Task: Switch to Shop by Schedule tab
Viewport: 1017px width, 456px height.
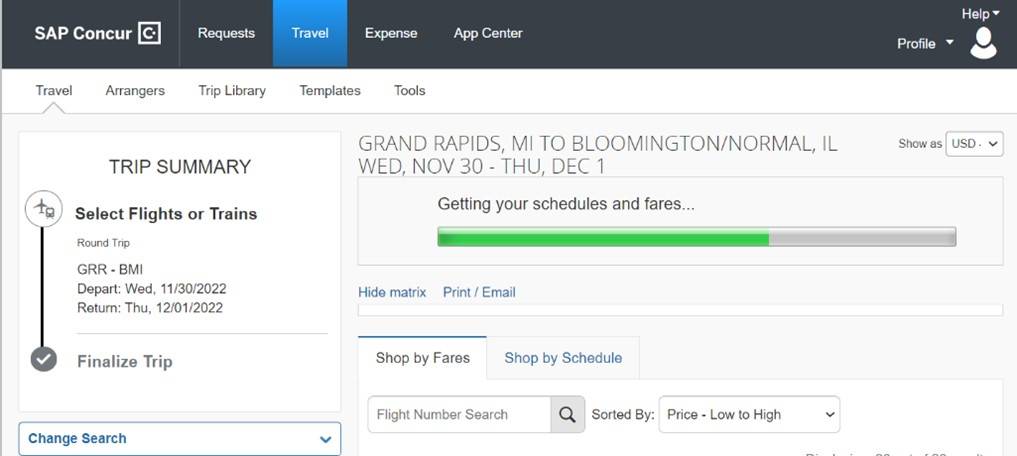Action: point(563,358)
